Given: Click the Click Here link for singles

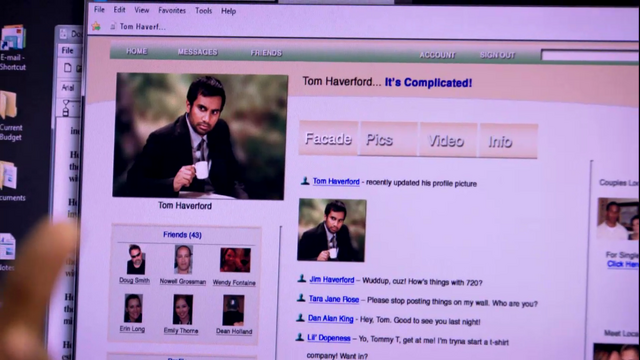Looking at the screenshot, I should (x=623, y=264).
